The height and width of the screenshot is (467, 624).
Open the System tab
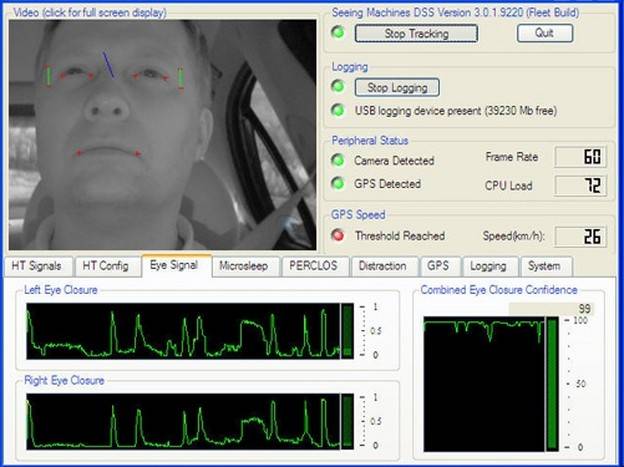point(544,266)
